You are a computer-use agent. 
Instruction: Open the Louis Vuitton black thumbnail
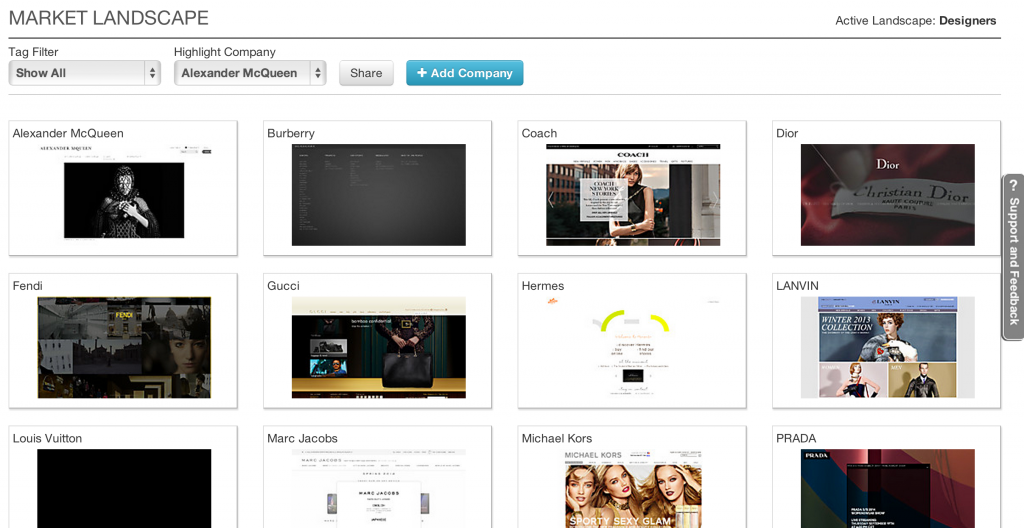[124, 488]
